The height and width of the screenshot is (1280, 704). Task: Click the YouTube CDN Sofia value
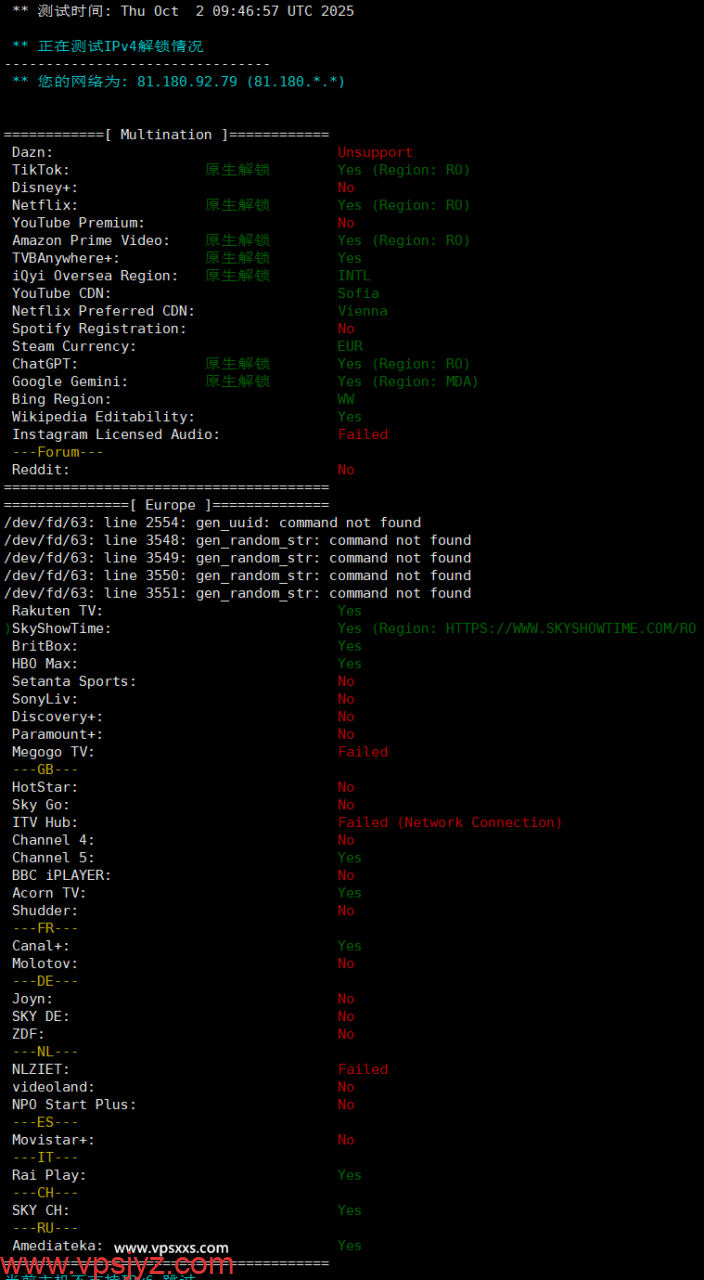(358, 294)
